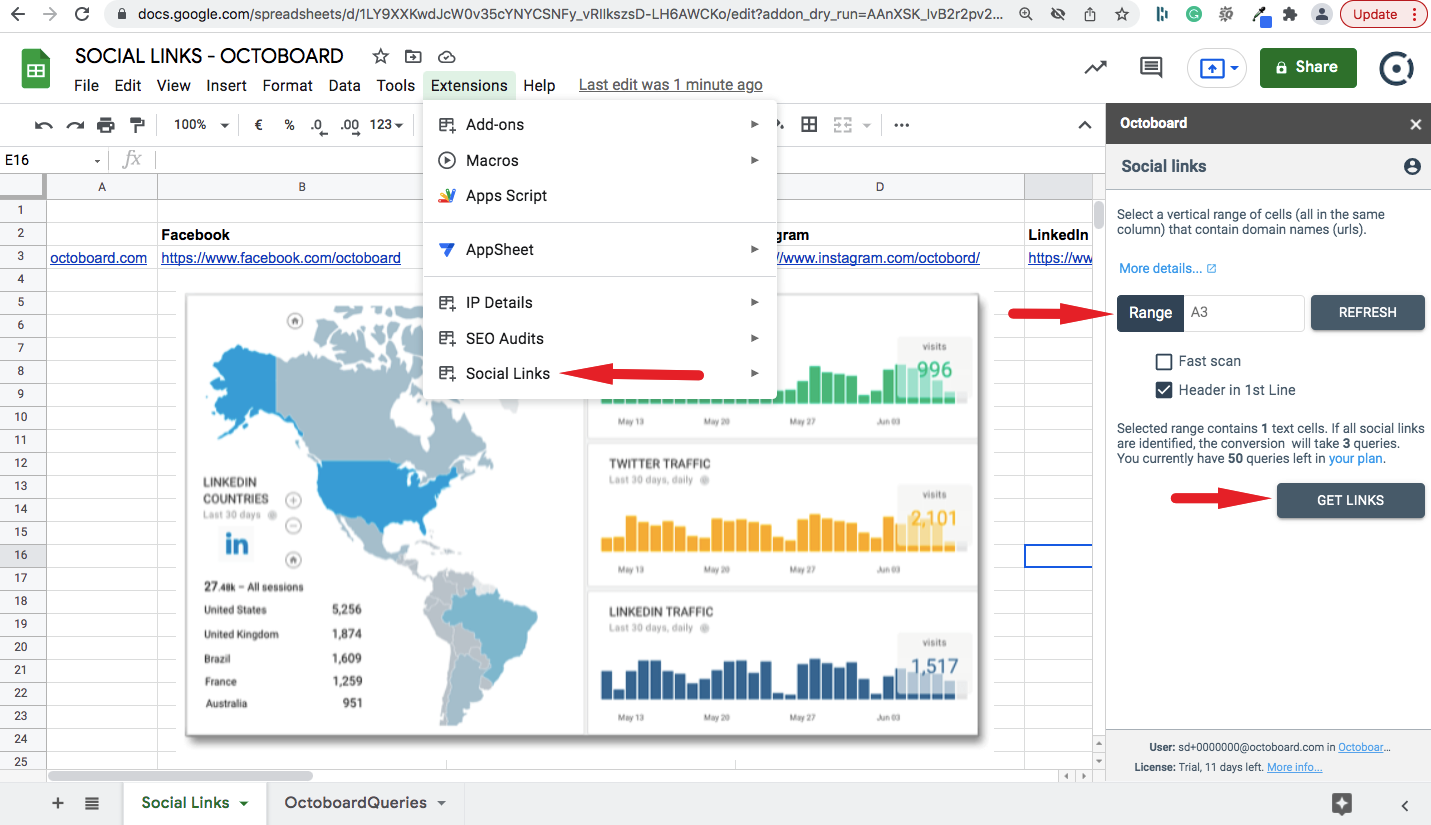
Task: Open the three-dot More toolbar options
Action: point(902,125)
